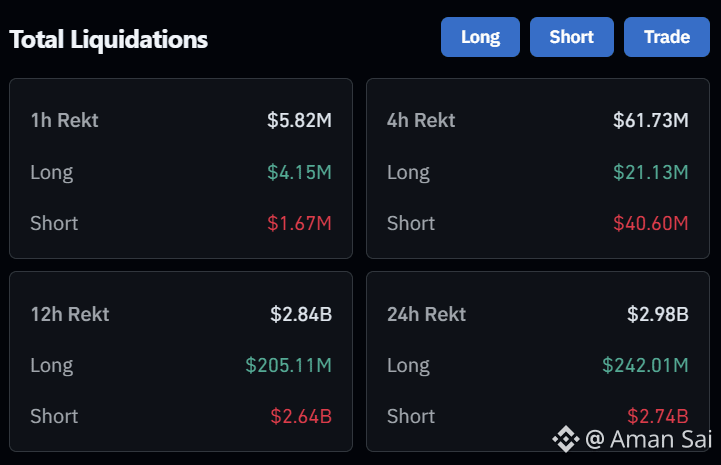Click the red $40.60M short amount
This screenshot has width=721, height=465.
(651, 224)
